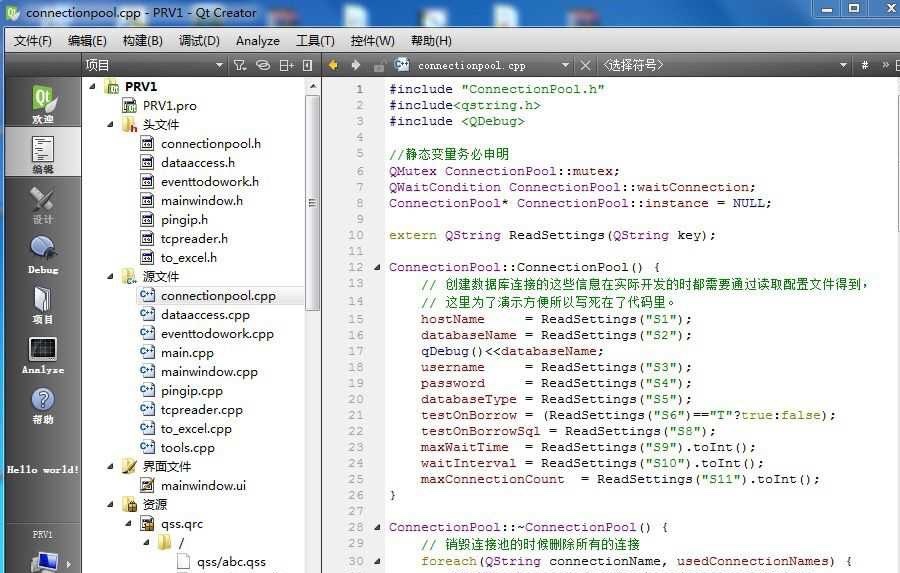Go back in editor navigation history
The width and height of the screenshot is (900, 573).
coord(333,65)
